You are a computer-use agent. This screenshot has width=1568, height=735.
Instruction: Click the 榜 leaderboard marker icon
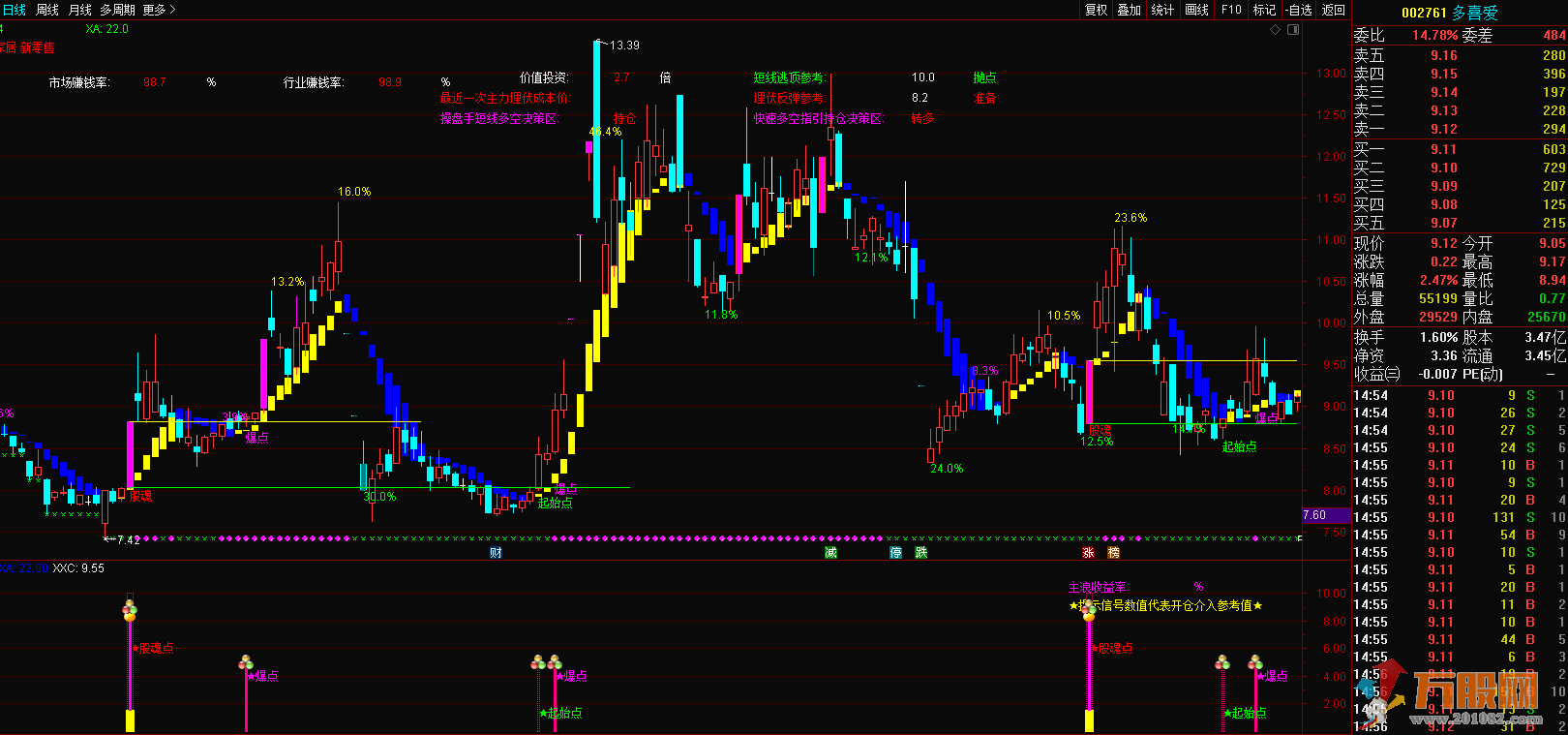[x=1113, y=553]
